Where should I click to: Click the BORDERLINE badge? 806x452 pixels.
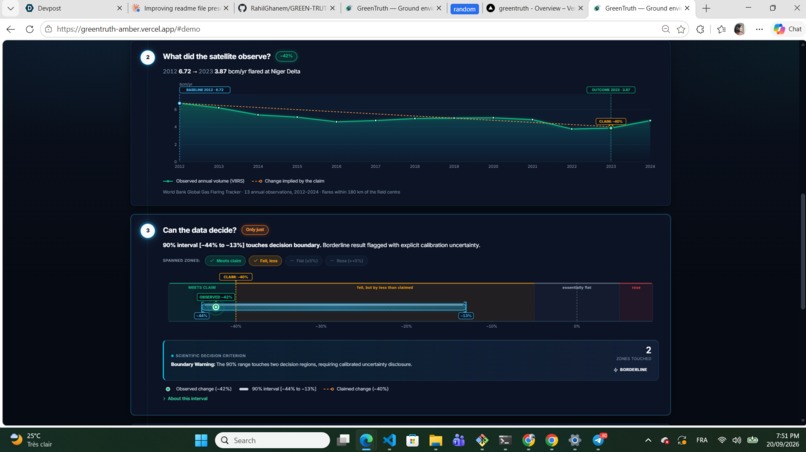coord(630,370)
